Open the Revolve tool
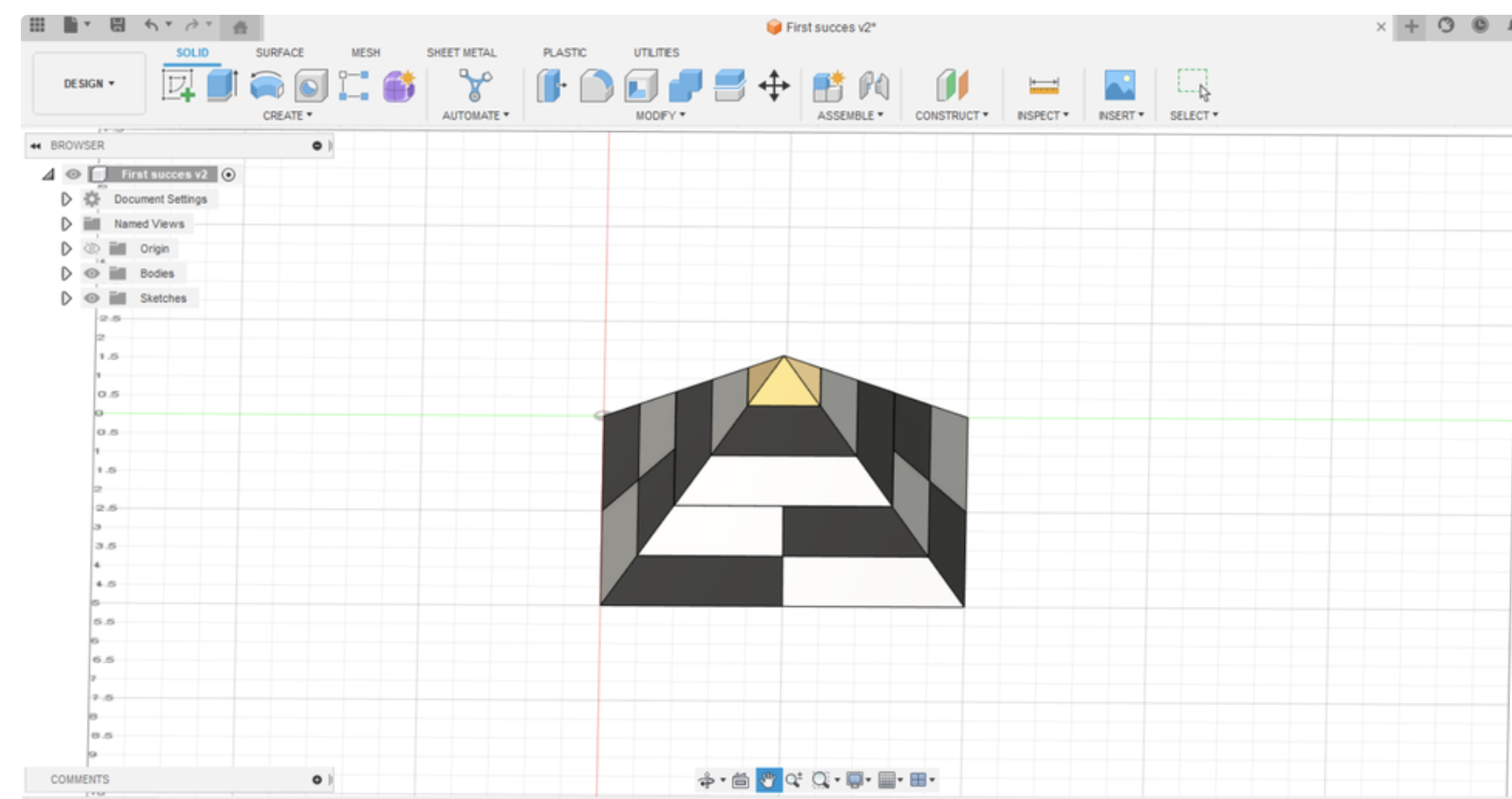Screen dimensions: 1512x799 [x=266, y=84]
